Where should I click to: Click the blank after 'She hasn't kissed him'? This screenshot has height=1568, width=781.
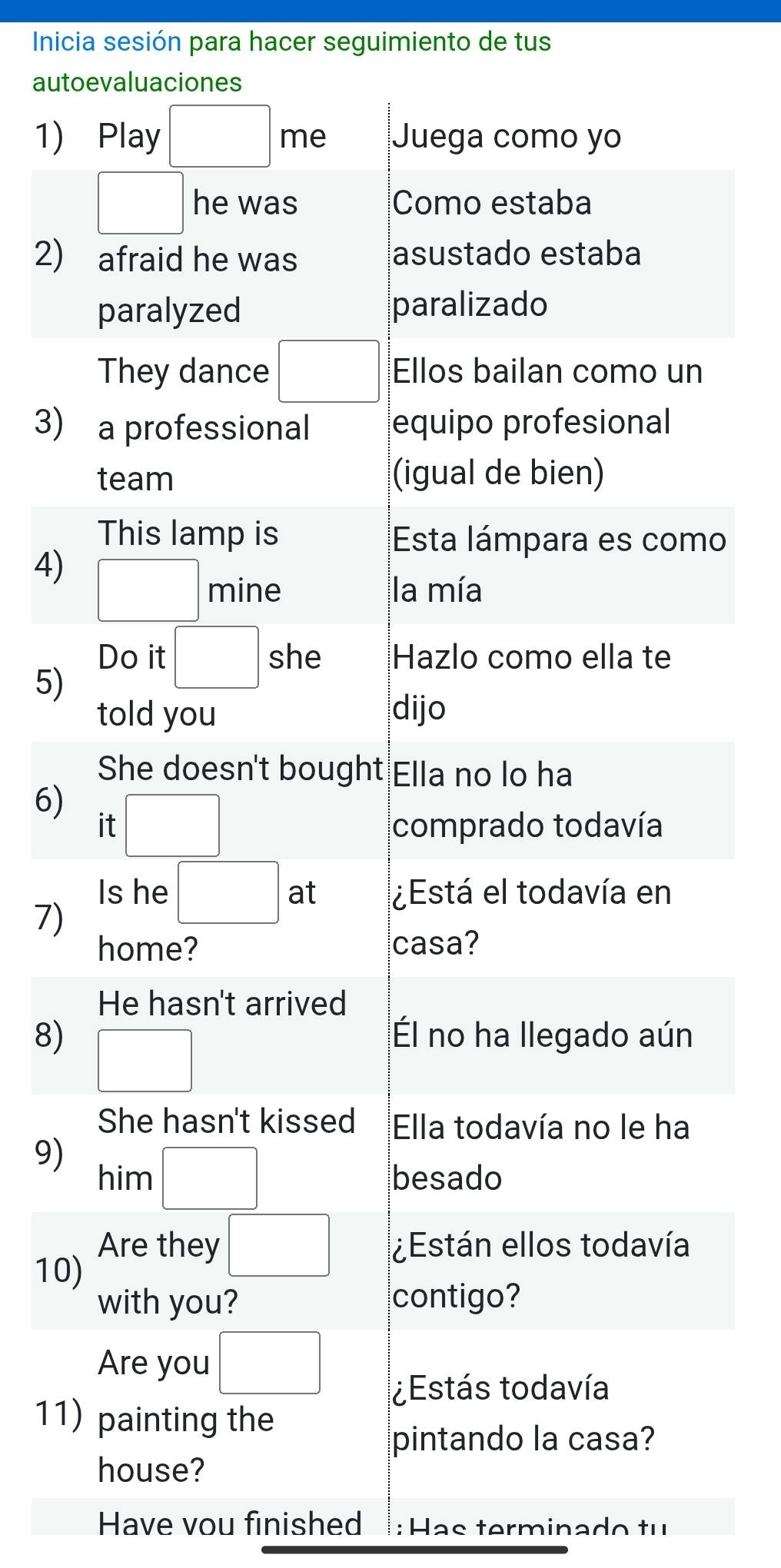click(x=210, y=1178)
